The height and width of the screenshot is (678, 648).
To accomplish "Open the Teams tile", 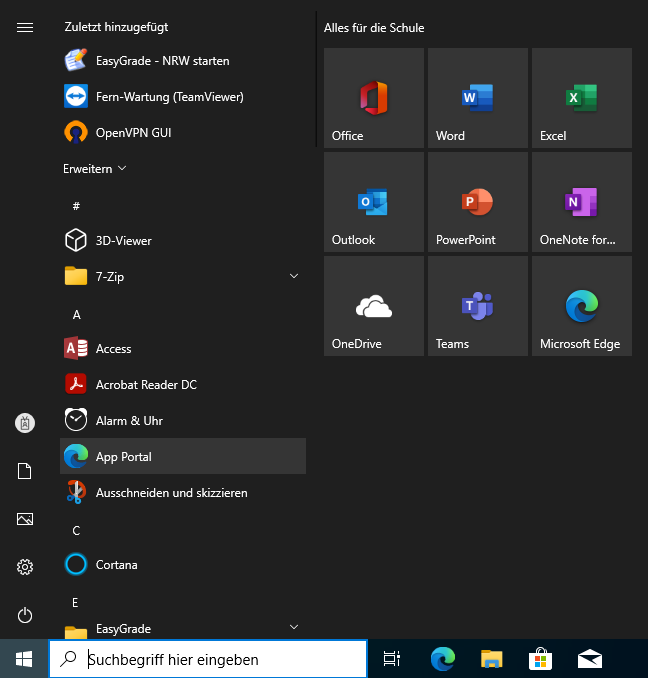I will click(477, 306).
